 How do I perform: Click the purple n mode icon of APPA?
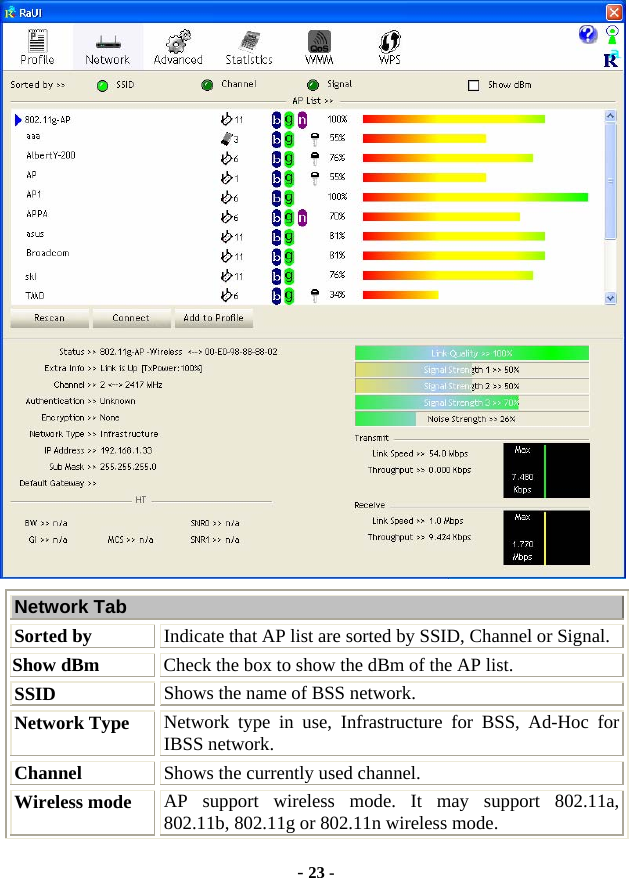click(x=302, y=217)
